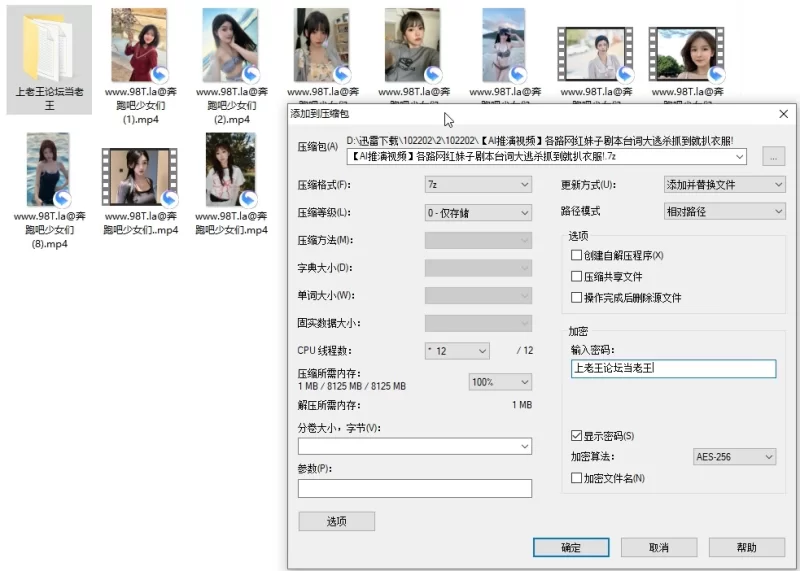
Task: Open the 压缩格式 7z dropdown
Action: (x=478, y=185)
